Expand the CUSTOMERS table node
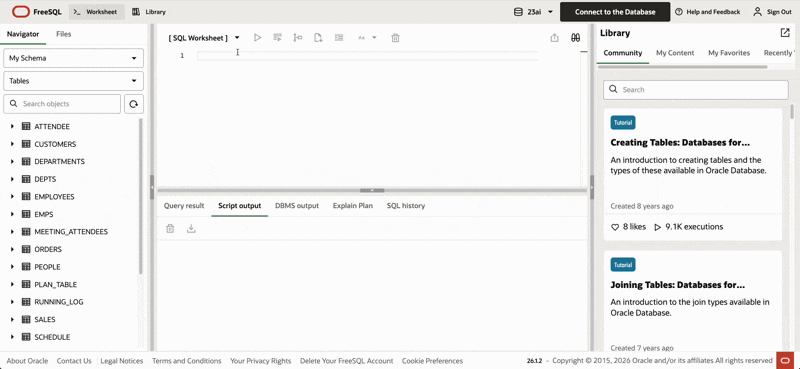This screenshot has height=369, width=800. [12, 144]
